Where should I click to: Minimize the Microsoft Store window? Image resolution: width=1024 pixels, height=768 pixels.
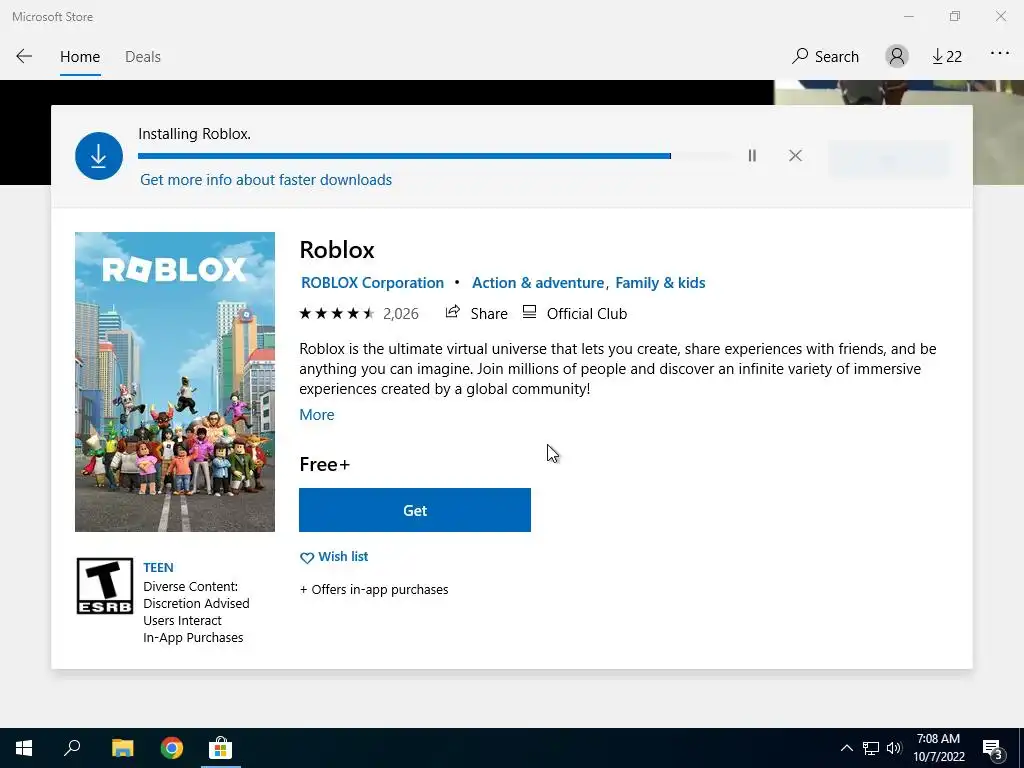coord(908,16)
